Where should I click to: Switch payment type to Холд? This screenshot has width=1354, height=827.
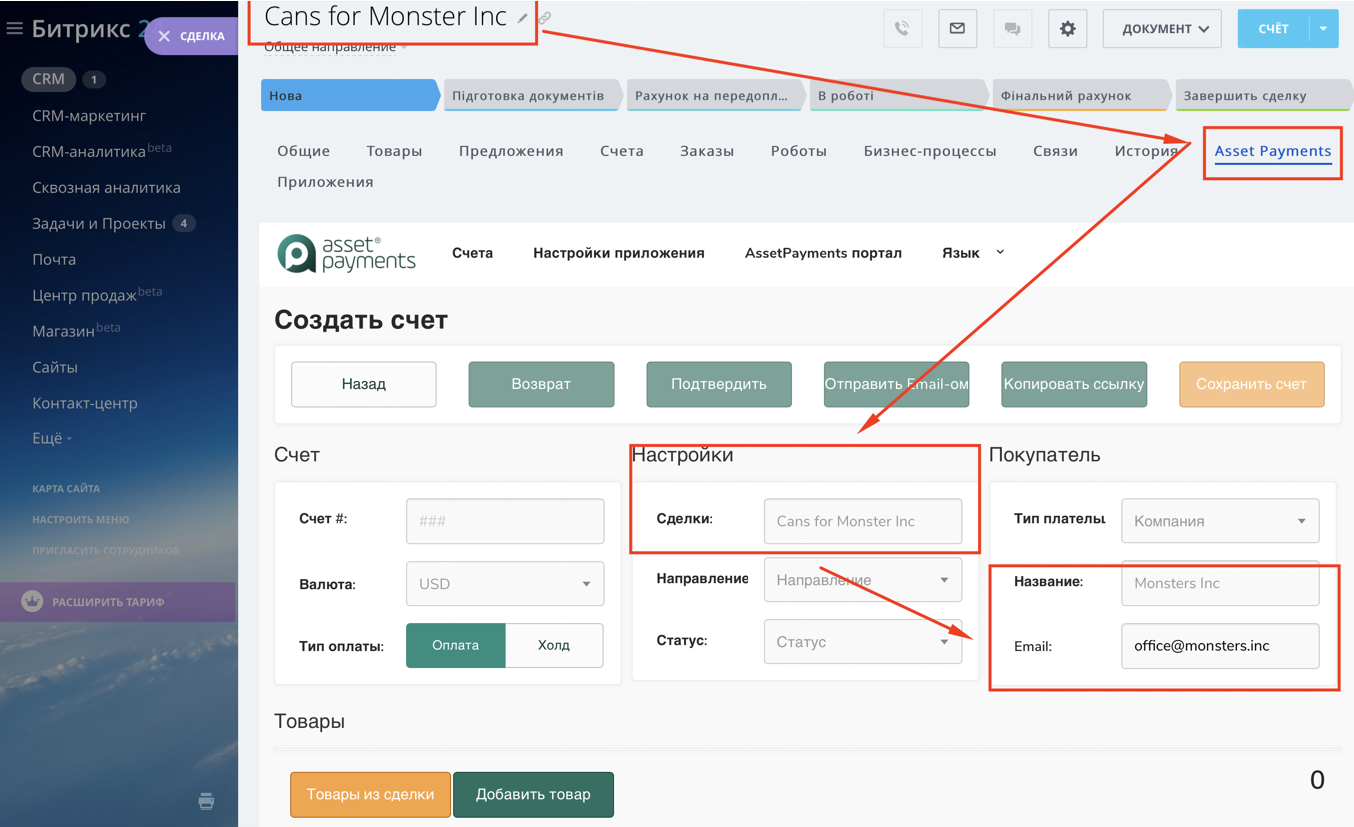[554, 645]
